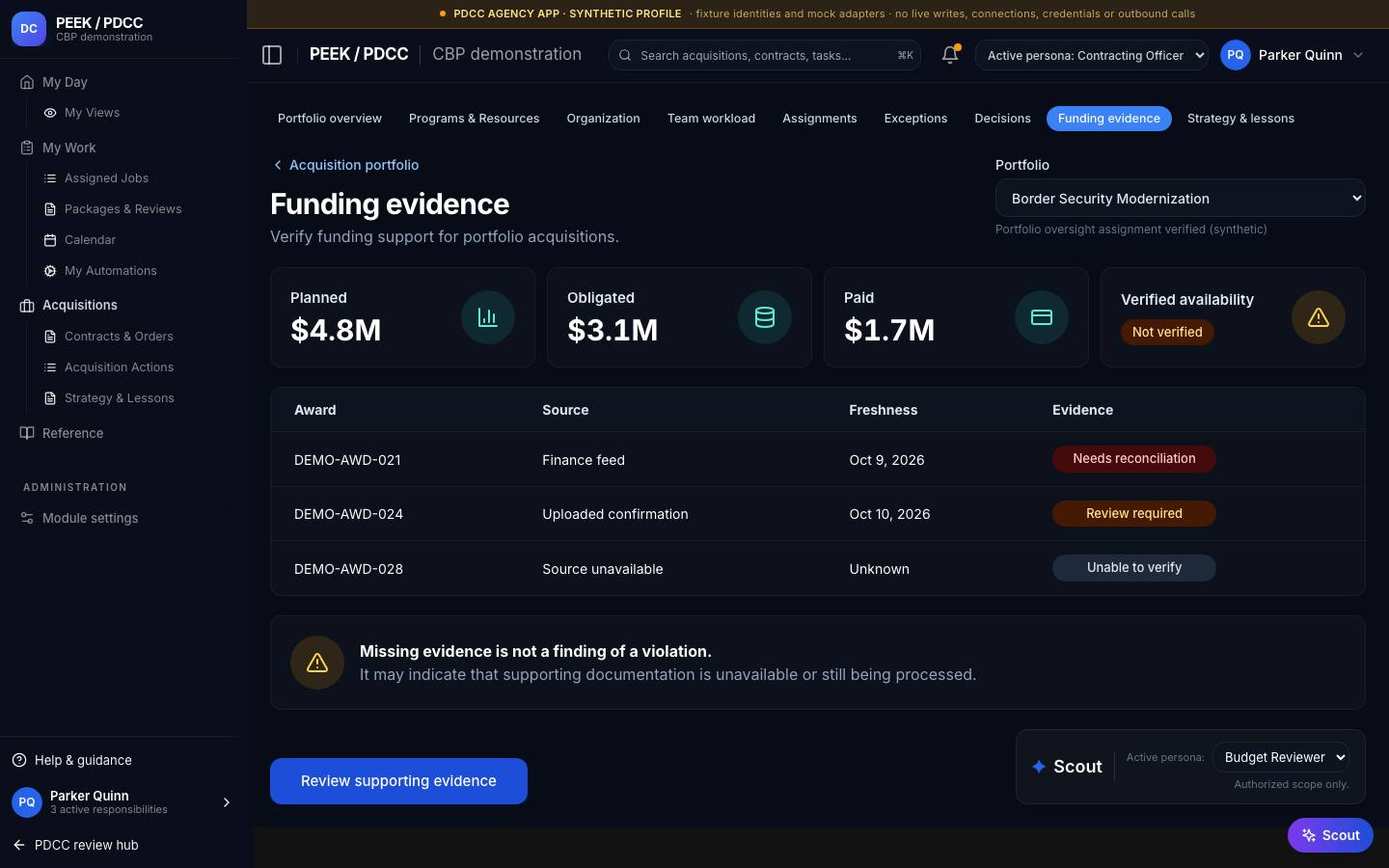Open the Strategy & lessons tab
1389x868 pixels.
[1241, 119]
